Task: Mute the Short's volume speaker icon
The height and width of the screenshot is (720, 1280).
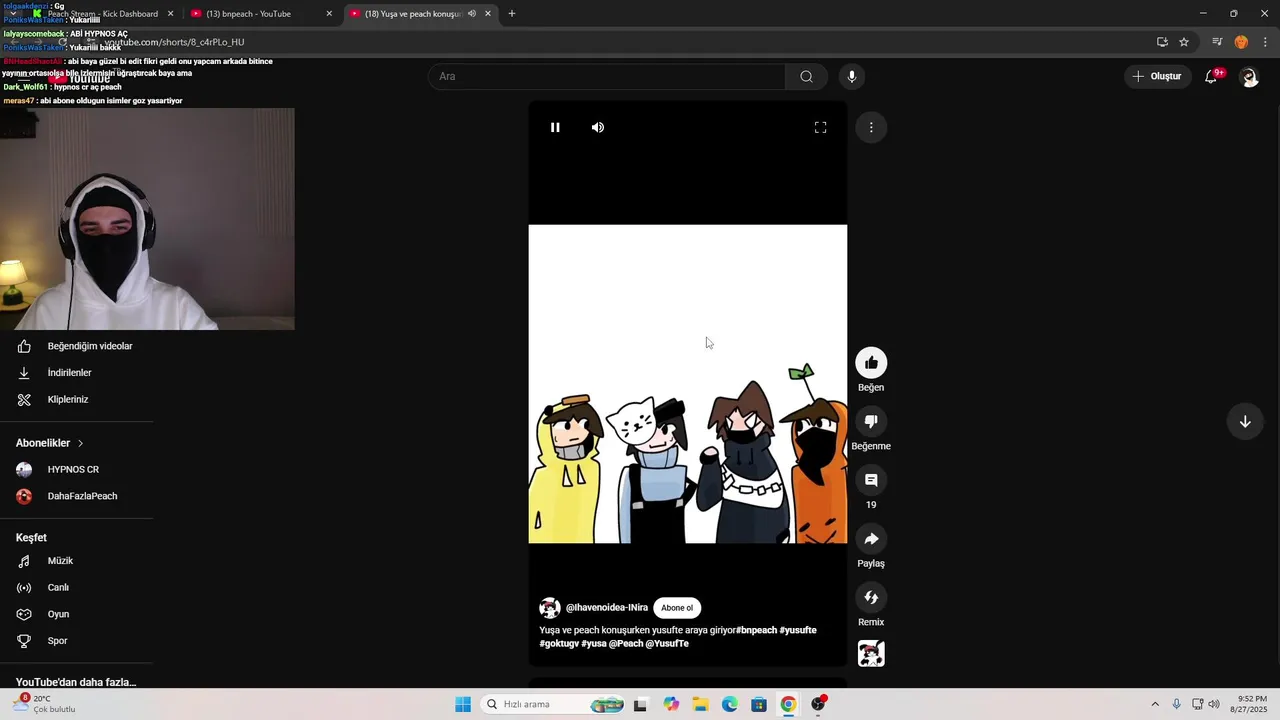Action: click(598, 127)
